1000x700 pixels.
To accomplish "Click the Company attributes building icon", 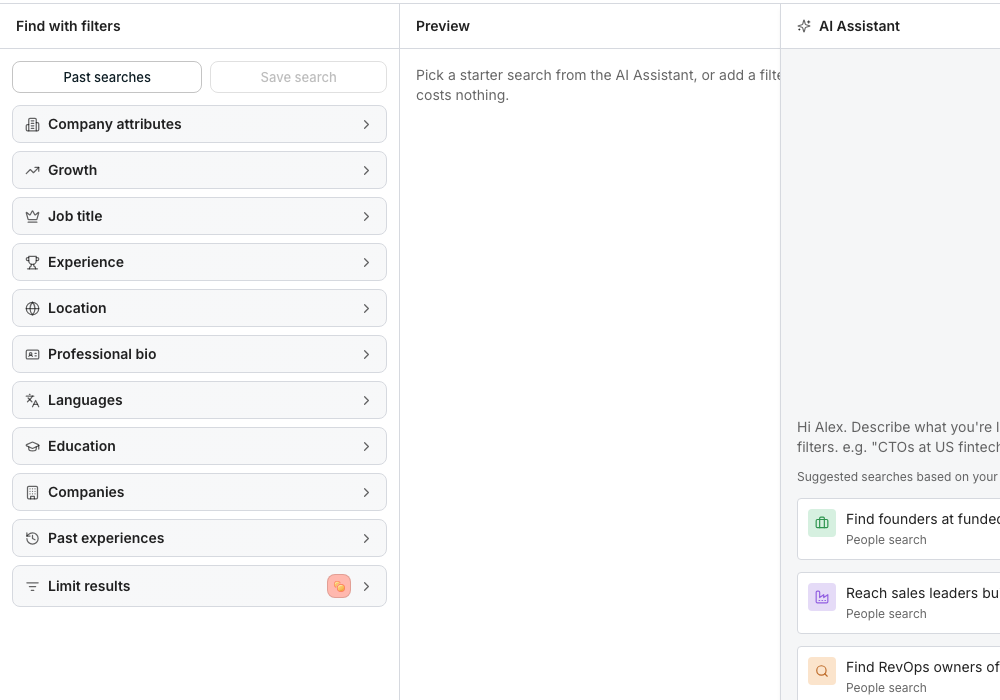I will 33,124.
